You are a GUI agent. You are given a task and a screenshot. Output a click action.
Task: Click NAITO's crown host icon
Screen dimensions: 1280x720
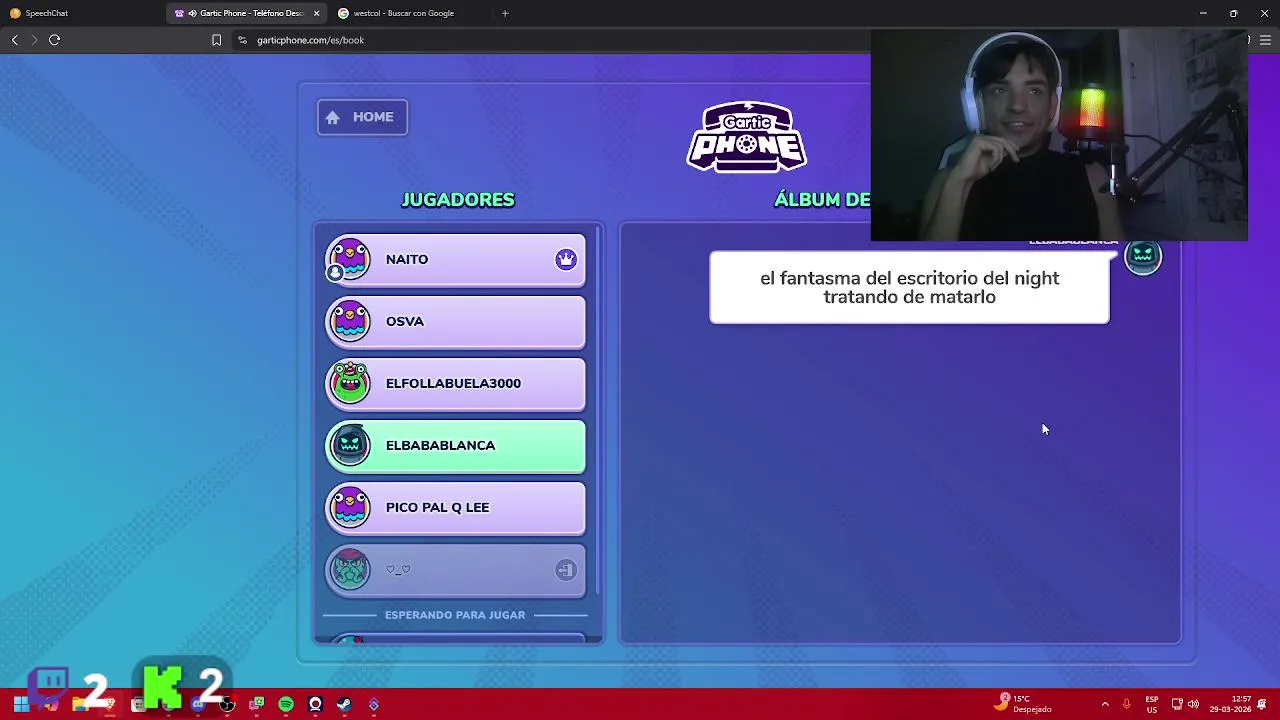tap(566, 260)
